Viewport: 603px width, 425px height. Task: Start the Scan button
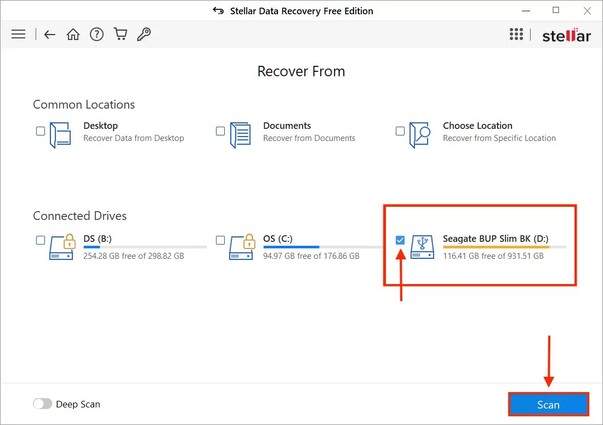click(x=548, y=404)
